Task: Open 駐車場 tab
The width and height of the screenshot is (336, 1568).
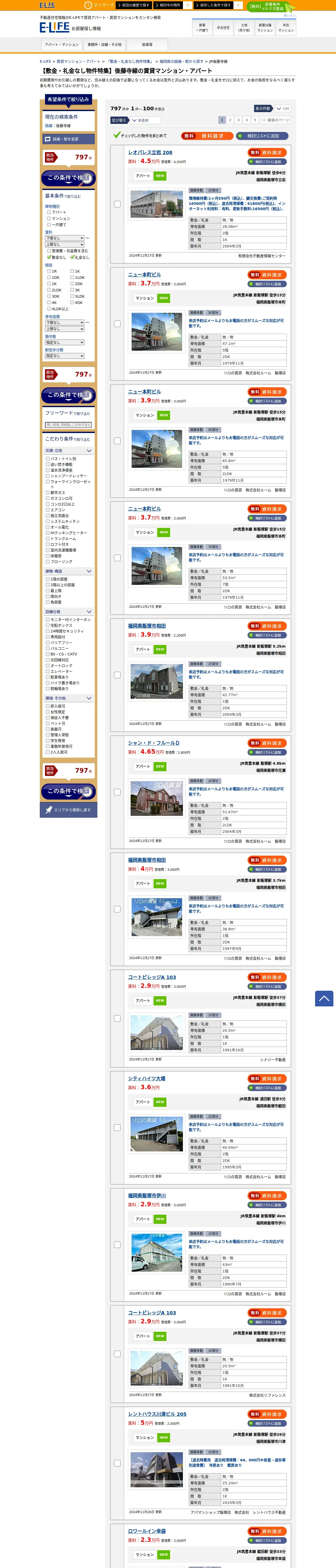Action: pyautogui.click(x=147, y=44)
